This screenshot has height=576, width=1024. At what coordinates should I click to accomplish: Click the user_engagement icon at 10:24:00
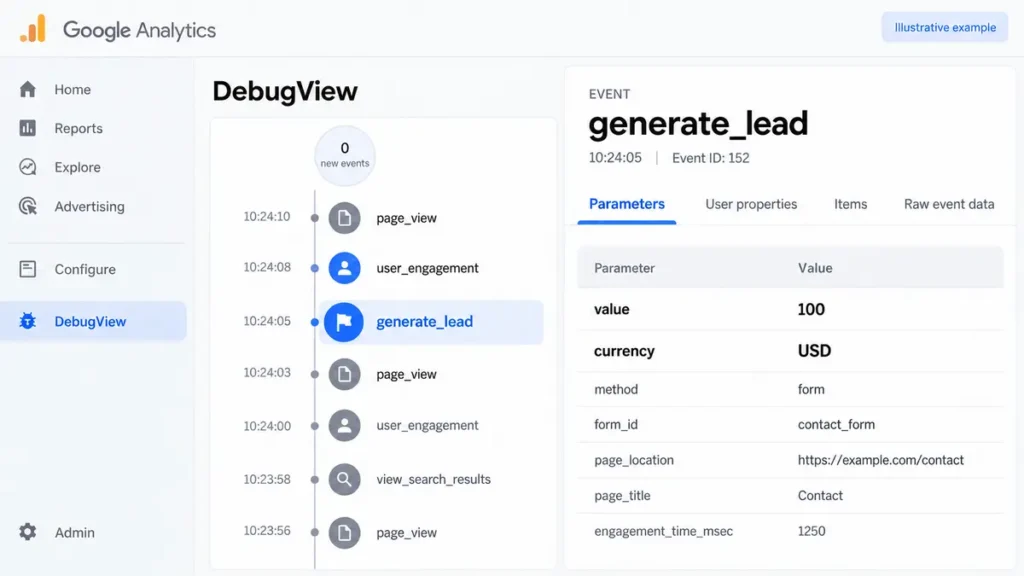pos(344,425)
